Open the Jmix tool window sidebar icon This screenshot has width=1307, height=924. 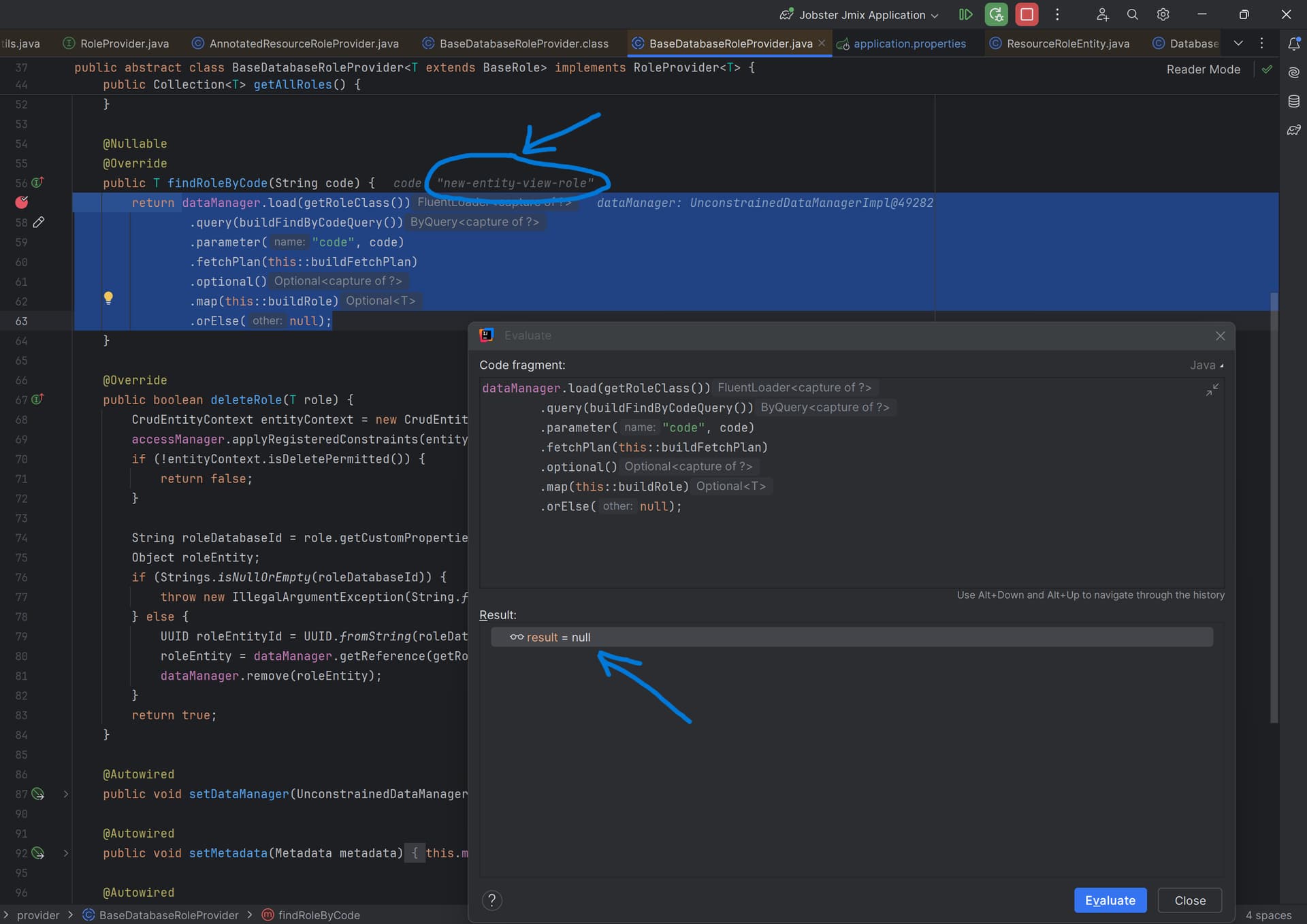(1293, 130)
